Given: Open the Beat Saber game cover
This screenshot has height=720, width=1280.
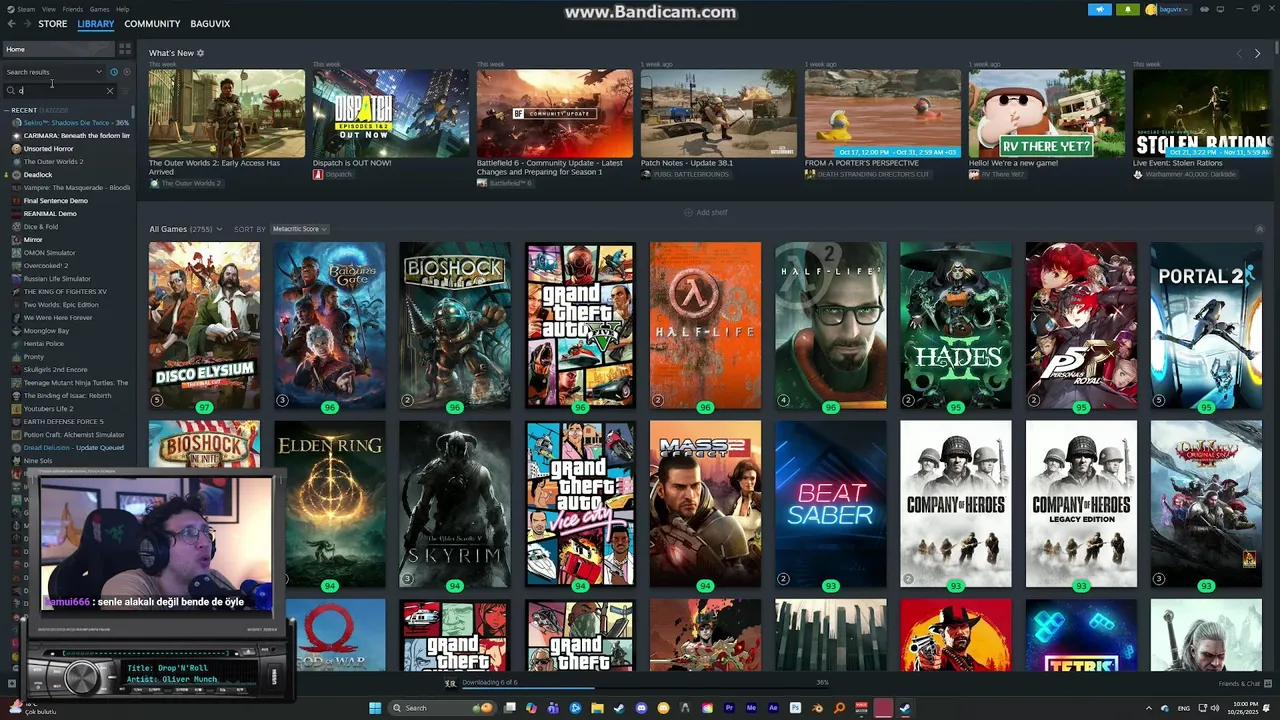Looking at the screenshot, I should pos(831,503).
